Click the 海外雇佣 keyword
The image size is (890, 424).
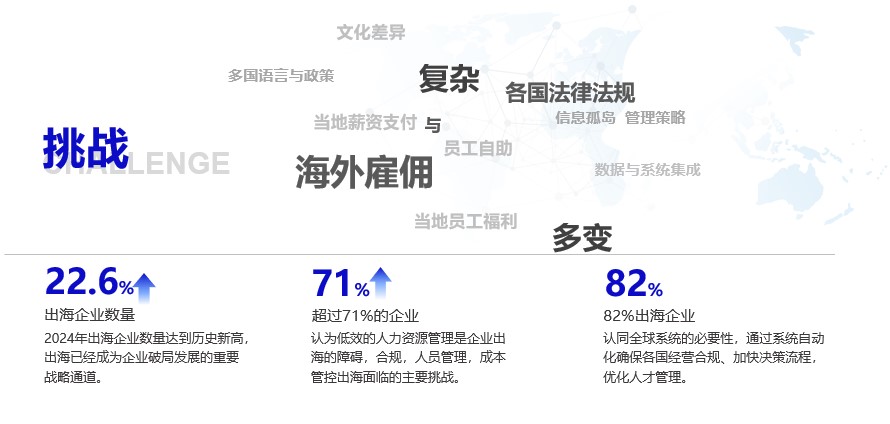pos(364,173)
